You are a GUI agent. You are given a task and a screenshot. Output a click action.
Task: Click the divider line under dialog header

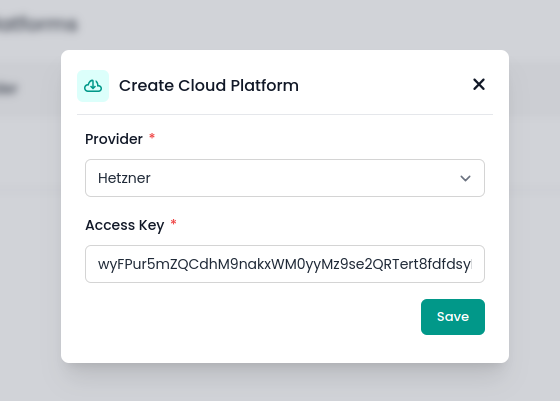click(285, 115)
